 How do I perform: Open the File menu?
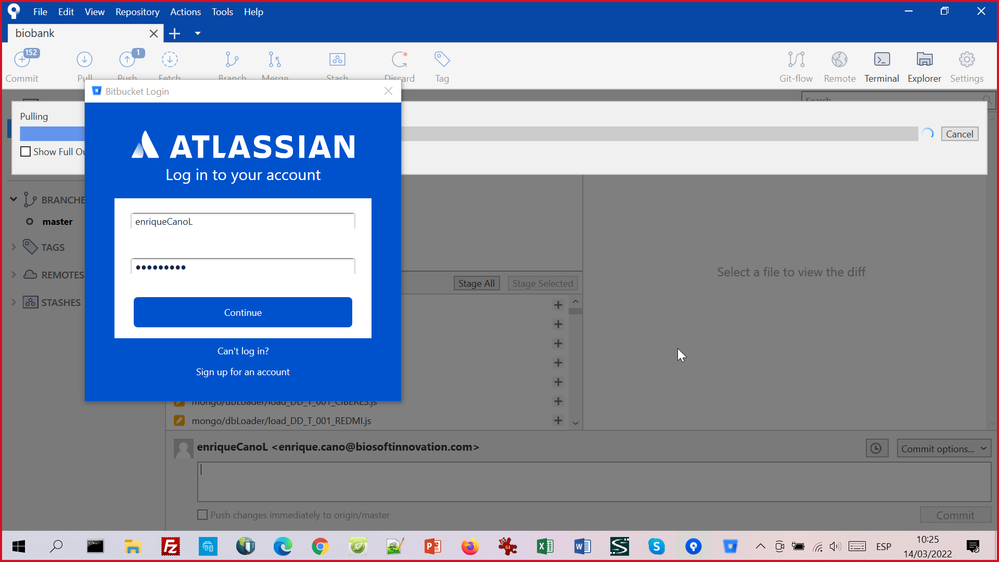40,11
